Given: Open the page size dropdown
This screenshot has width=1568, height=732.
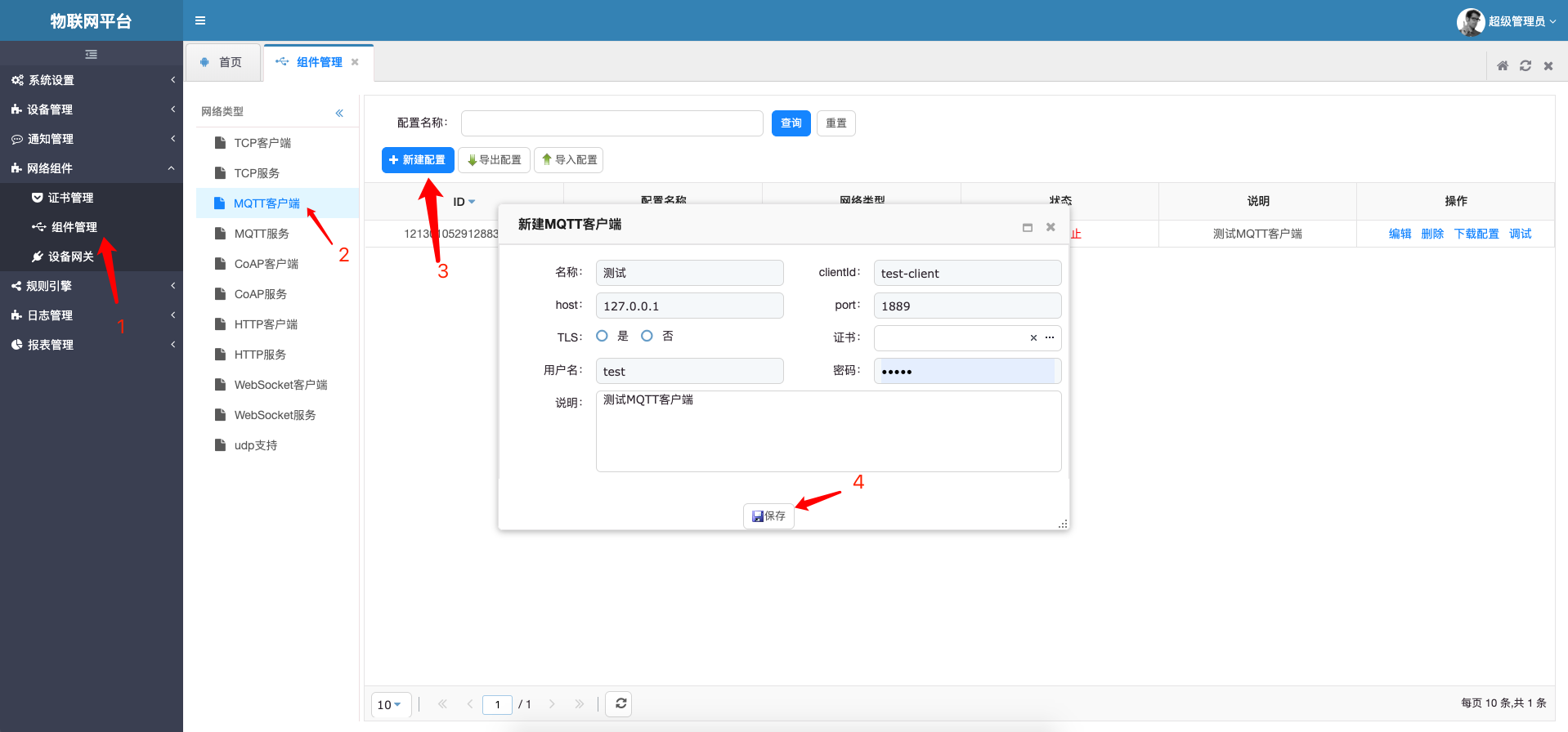Looking at the screenshot, I should tap(389, 704).
